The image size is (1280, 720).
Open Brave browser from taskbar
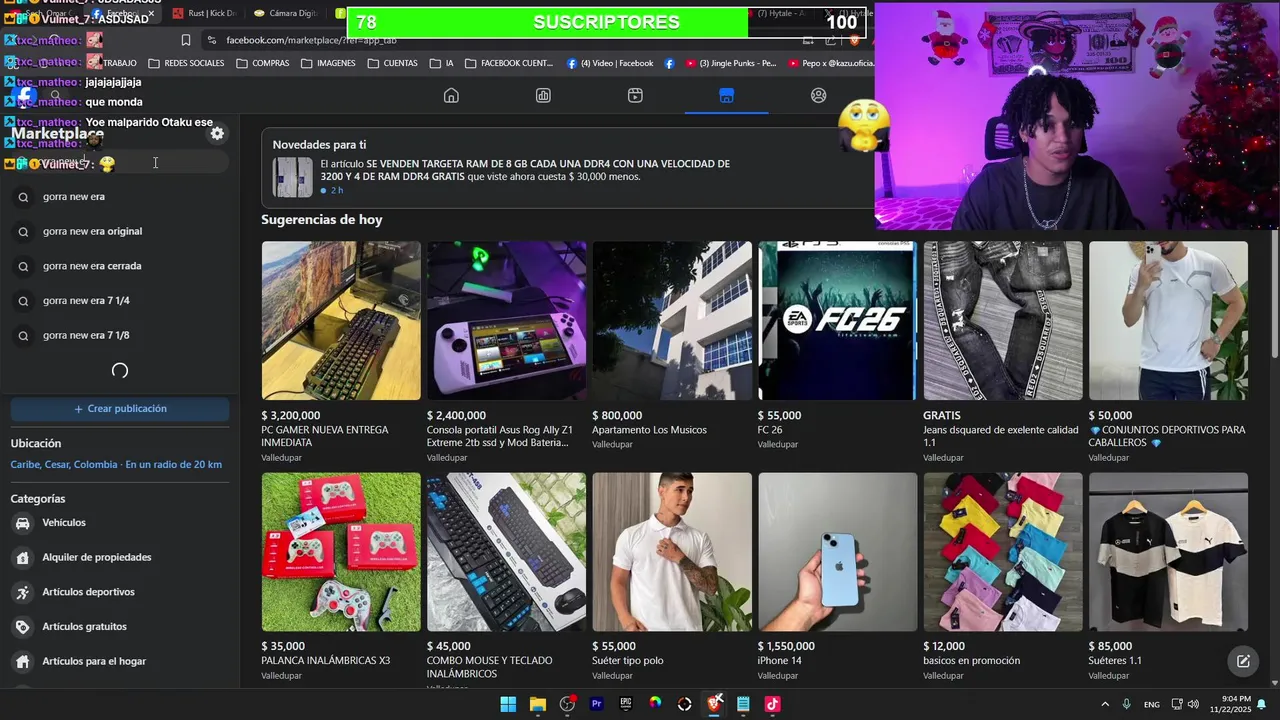click(714, 704)
